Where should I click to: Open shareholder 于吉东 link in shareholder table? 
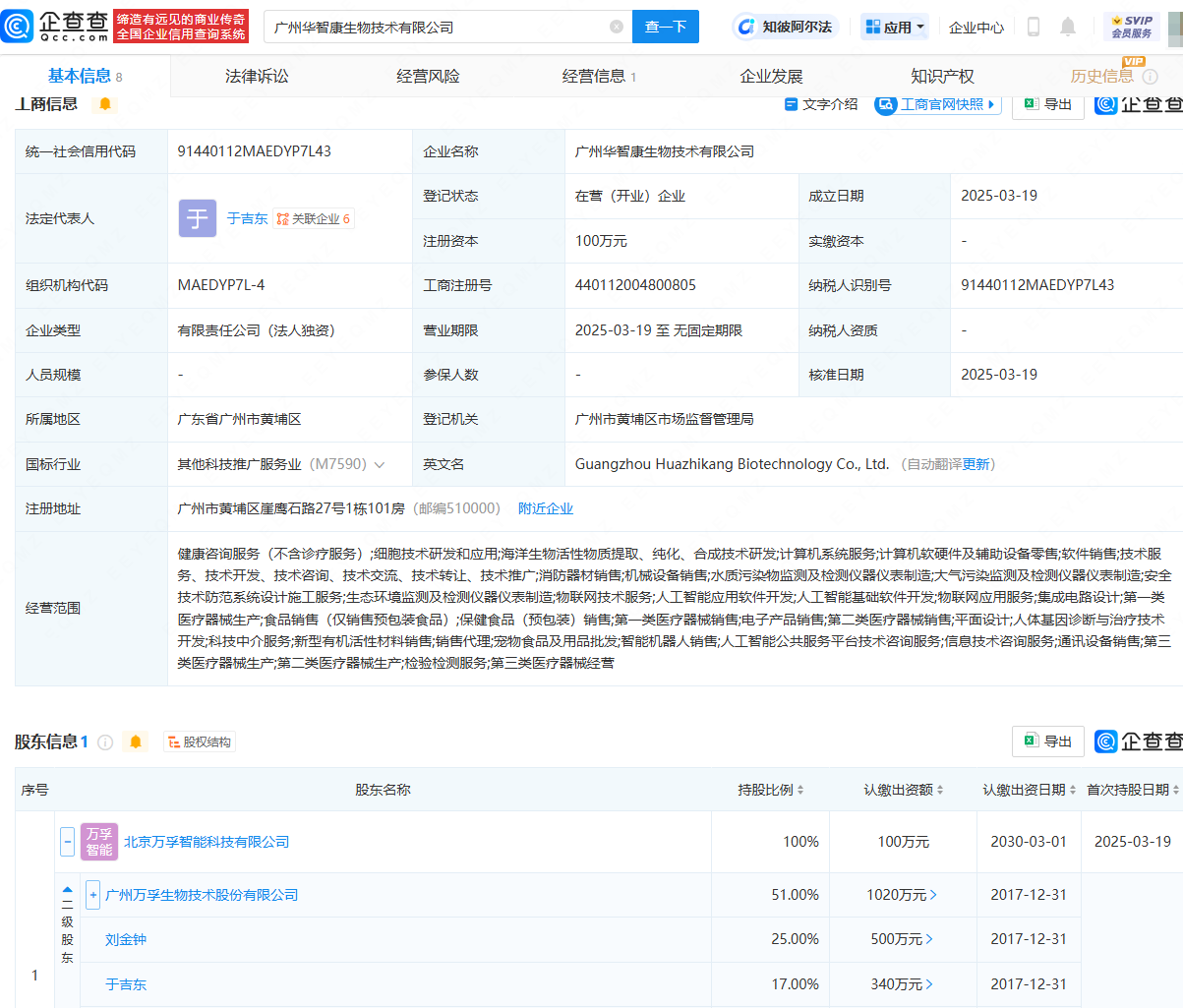click(x=126, y=984)
